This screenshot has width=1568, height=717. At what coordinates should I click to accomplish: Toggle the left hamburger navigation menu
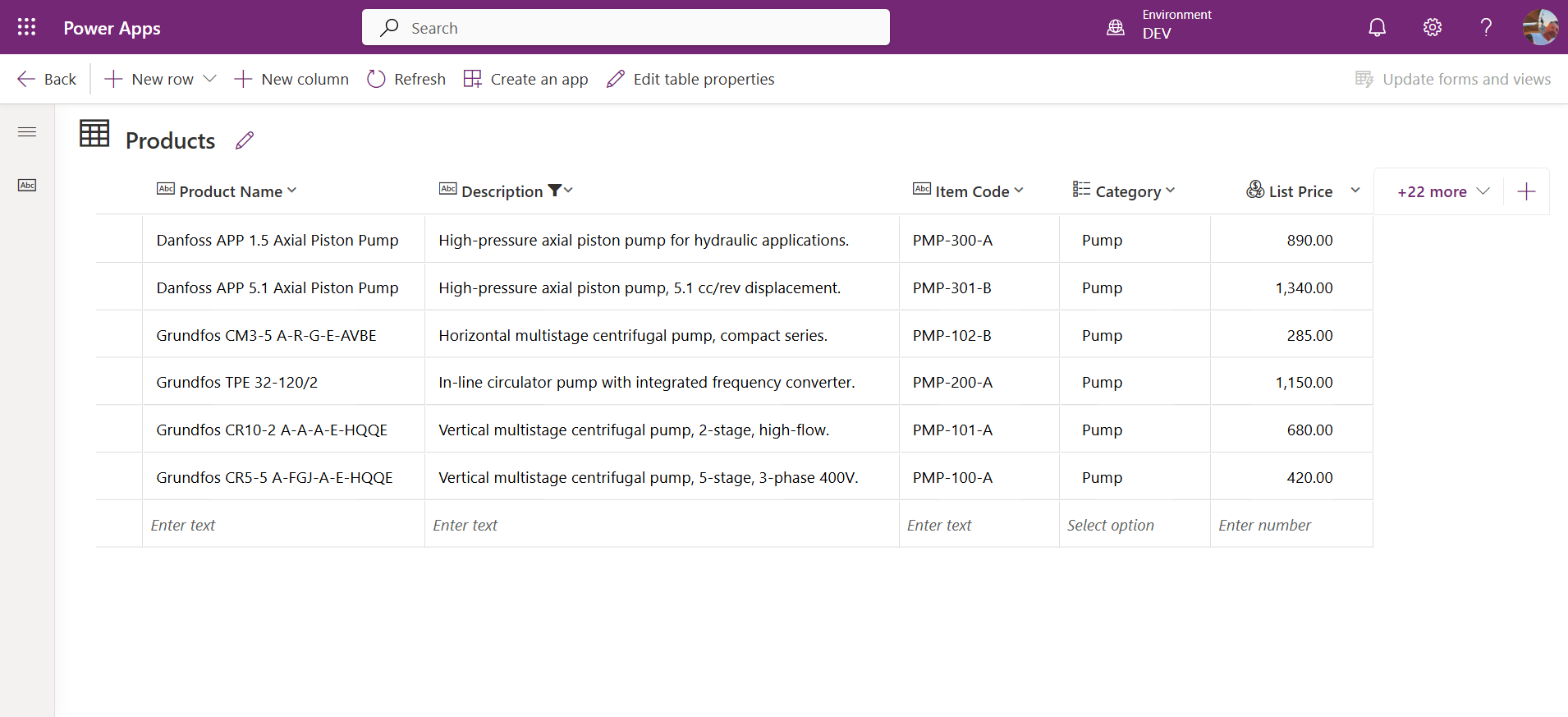click(x=27, y=131)
